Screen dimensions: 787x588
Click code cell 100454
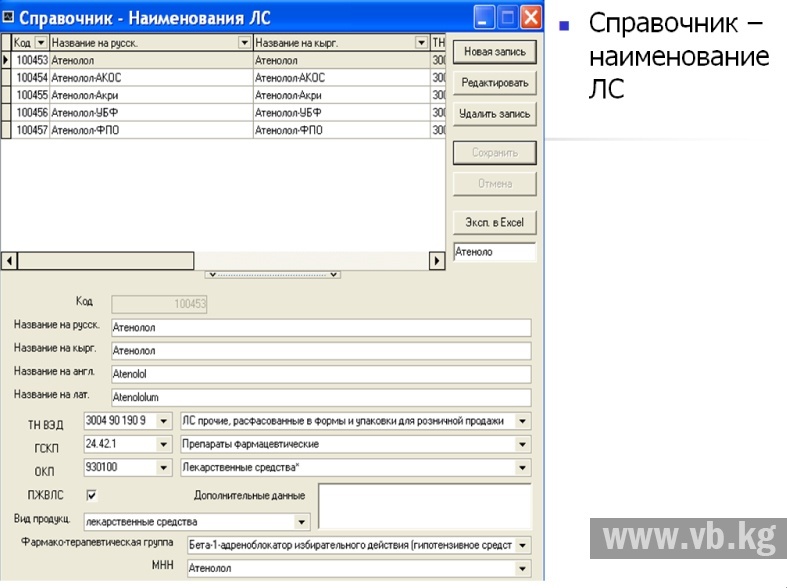(31, 78)
